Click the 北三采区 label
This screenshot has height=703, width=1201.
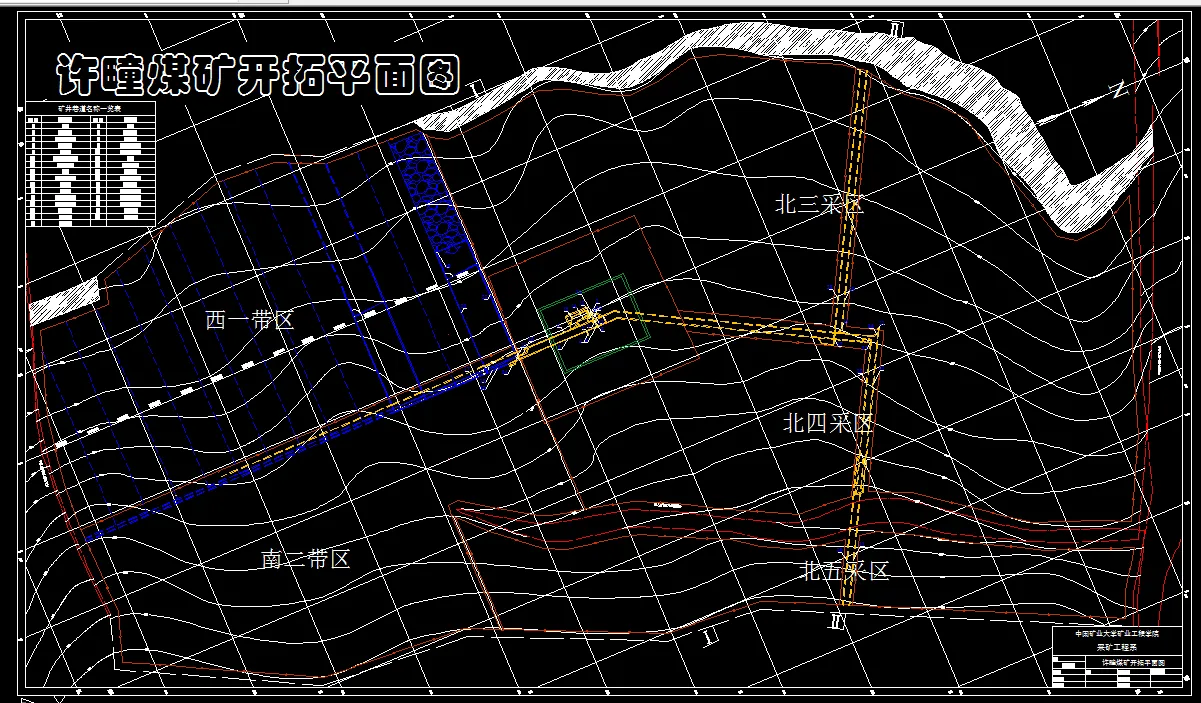pyautogui.click(x=819, y=205)
